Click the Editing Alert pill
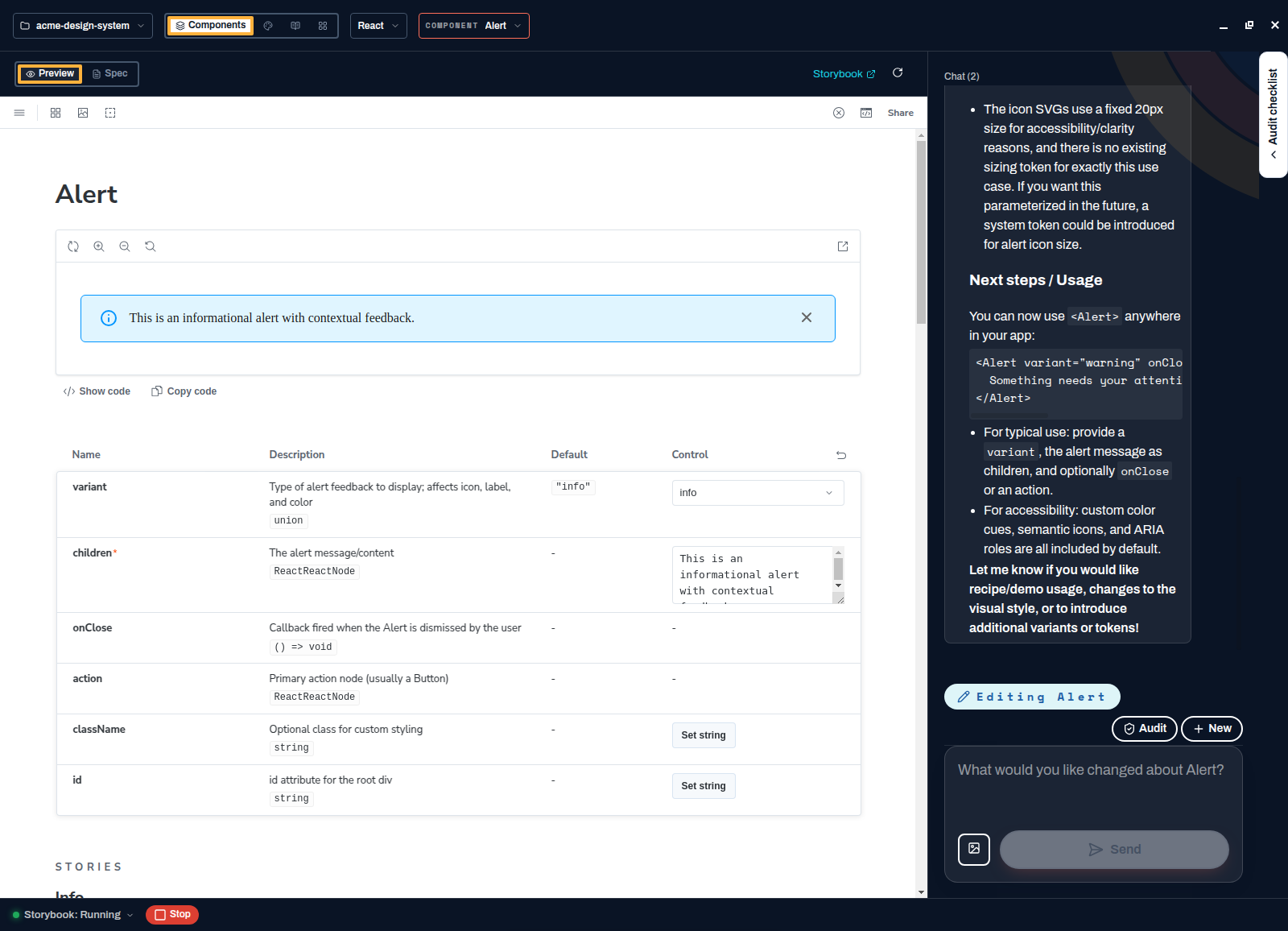This screenshot has height=931, width=1288. click(1032, 697)
